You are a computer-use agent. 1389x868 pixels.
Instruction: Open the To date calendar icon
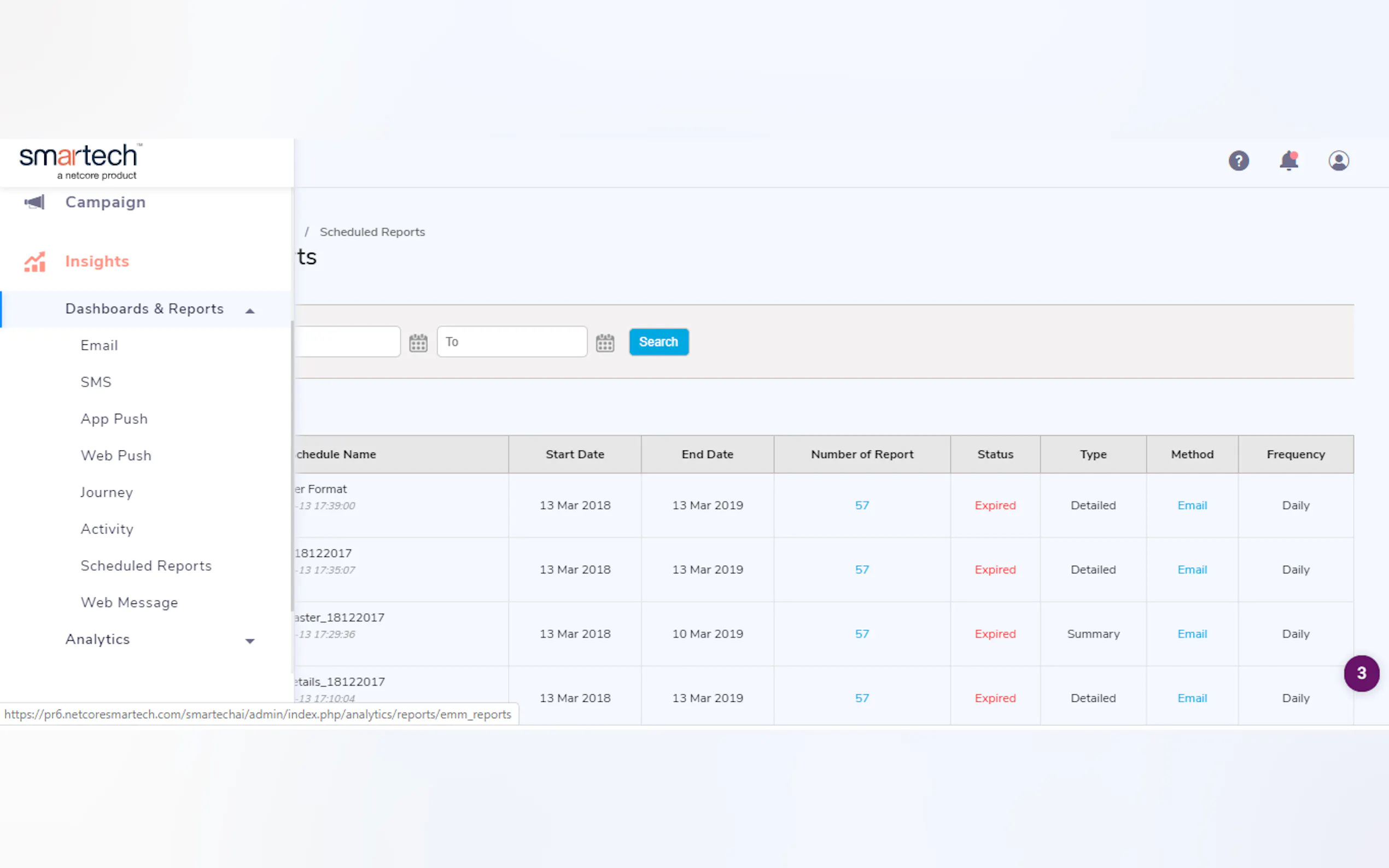click(x=605, y=343)
